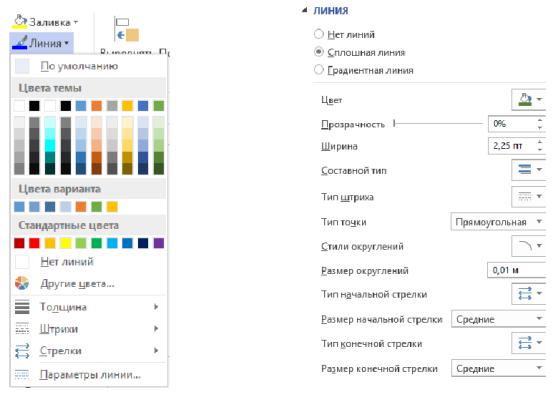Open the Размер конечной стрелки dropdown
Image resolution: width=553 pixels, height=396 pixels.
(498, 368)
